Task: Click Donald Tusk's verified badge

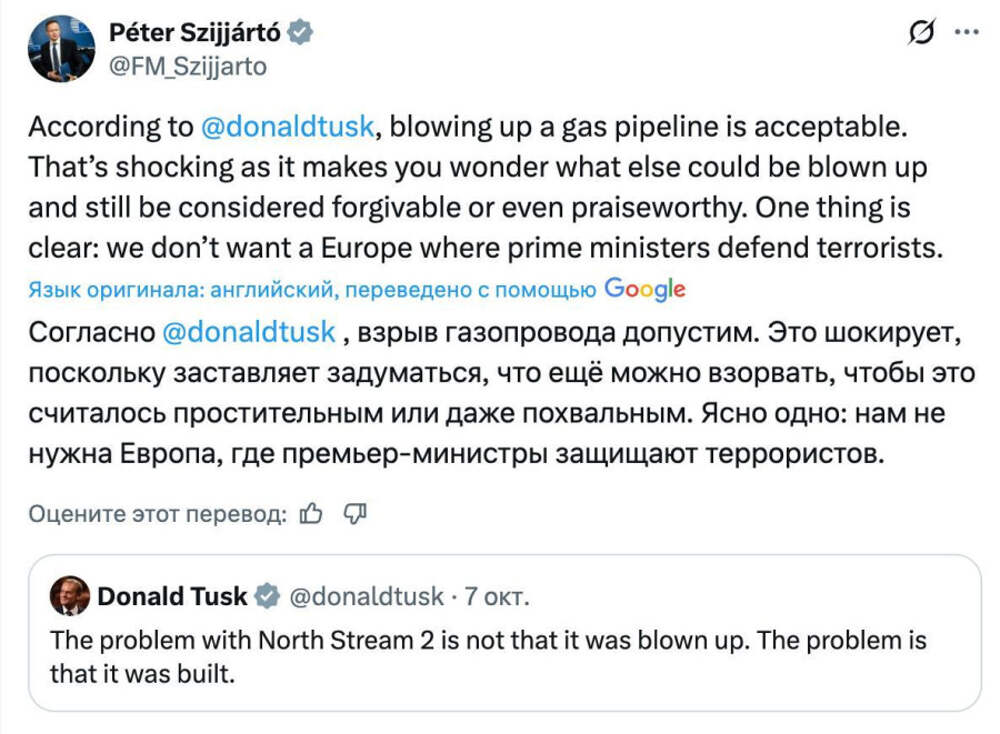Action: (267, 597)
